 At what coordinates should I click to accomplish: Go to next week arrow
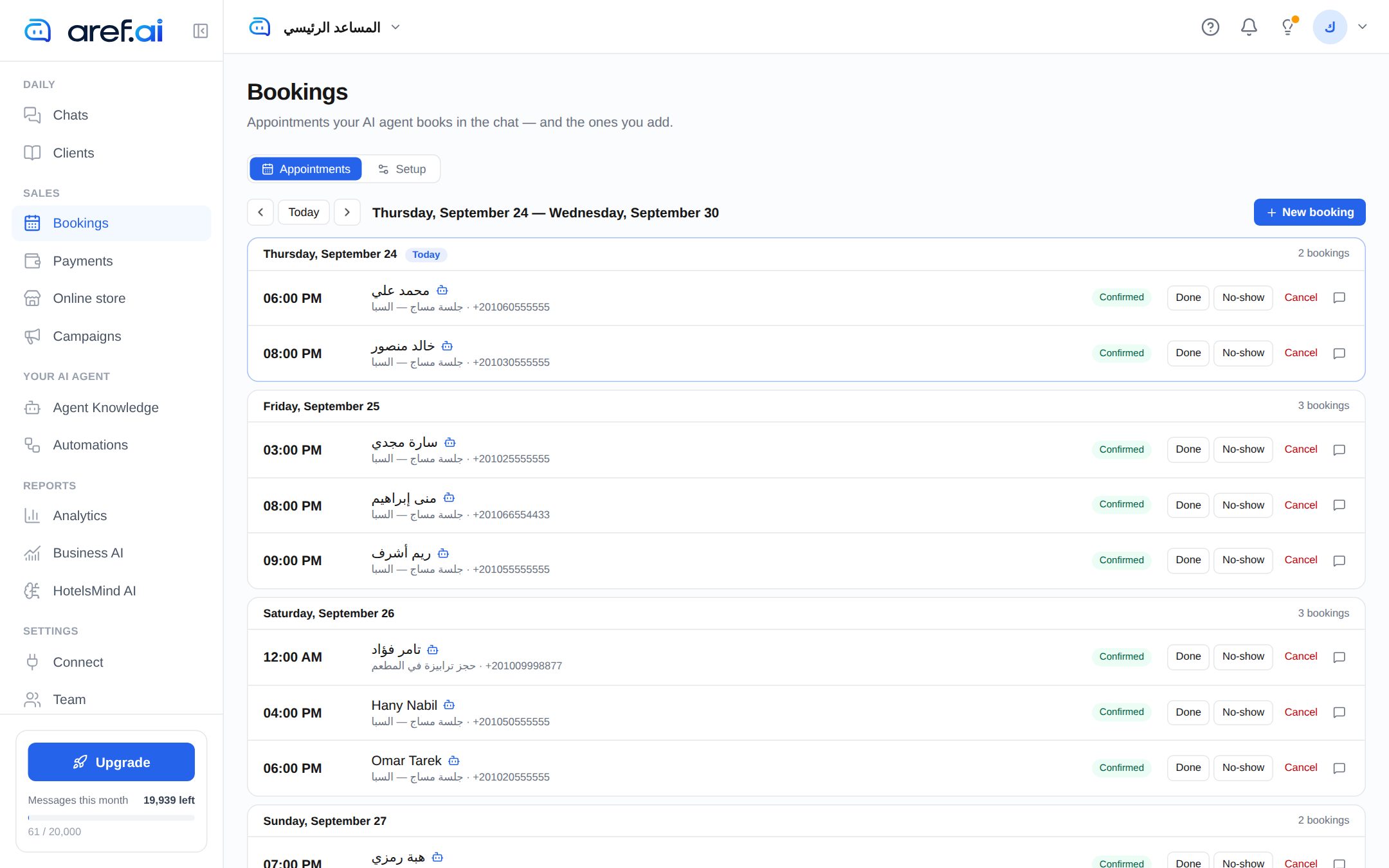coord(347,212)
